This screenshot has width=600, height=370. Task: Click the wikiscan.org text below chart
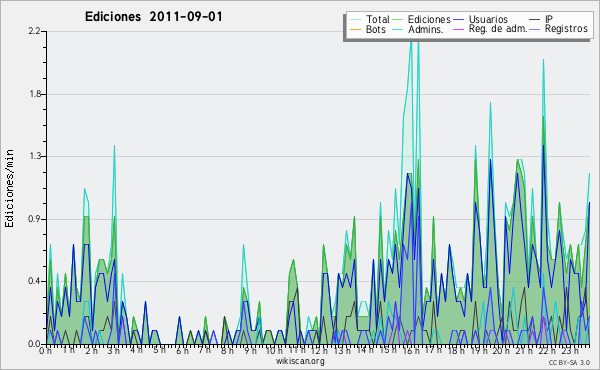click(x=300, y=361)
